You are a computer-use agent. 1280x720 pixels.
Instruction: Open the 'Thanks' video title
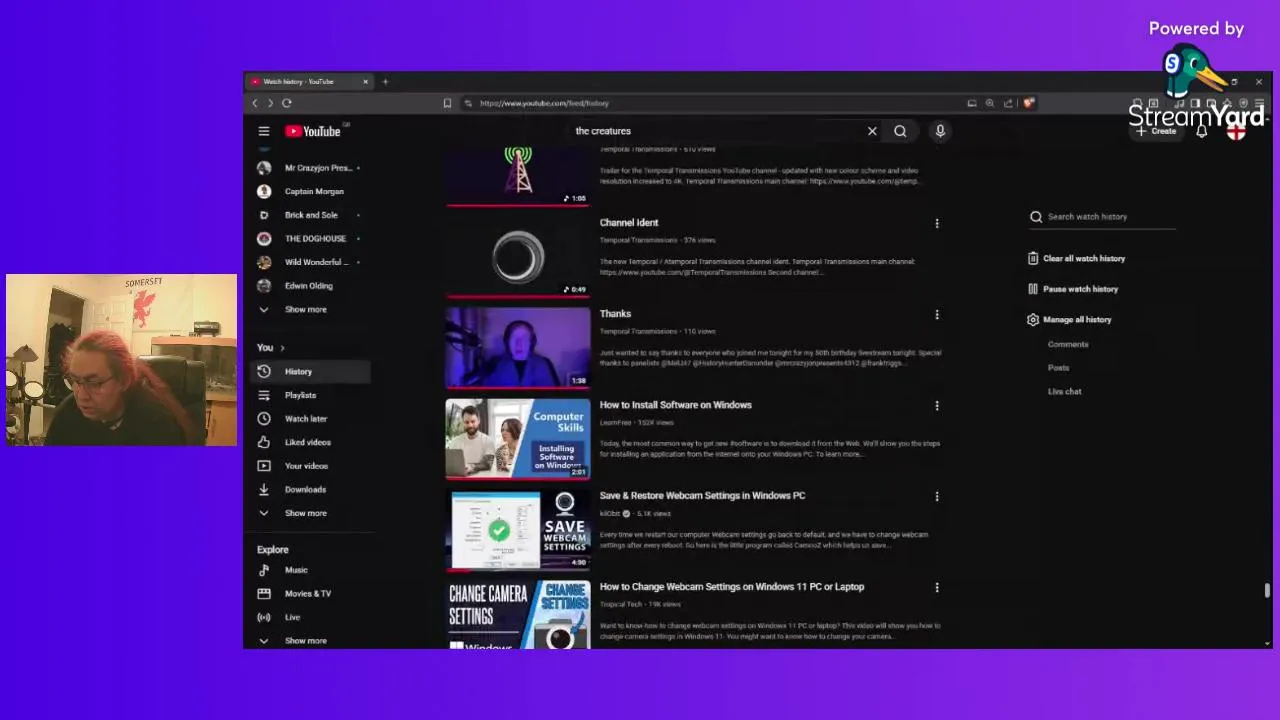[615, 314]
